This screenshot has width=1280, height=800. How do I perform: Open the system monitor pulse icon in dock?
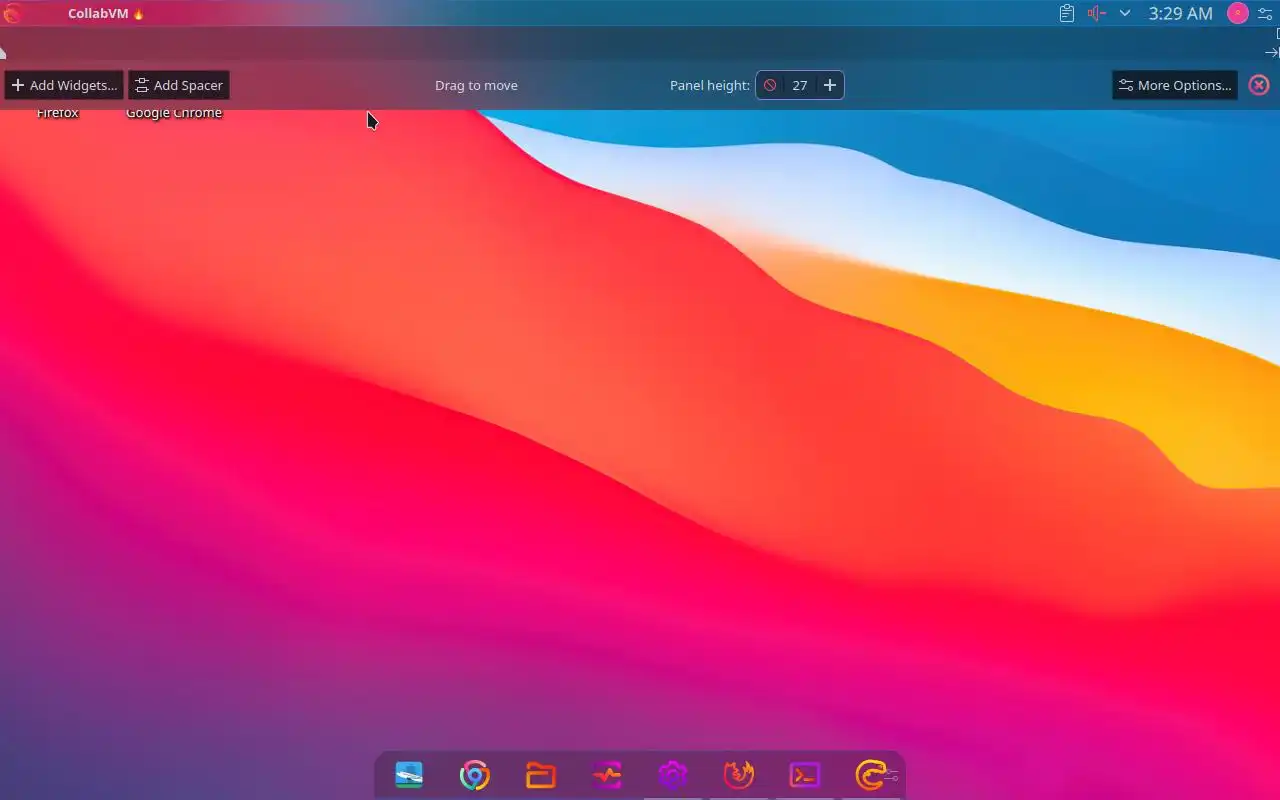click(607, 775)
